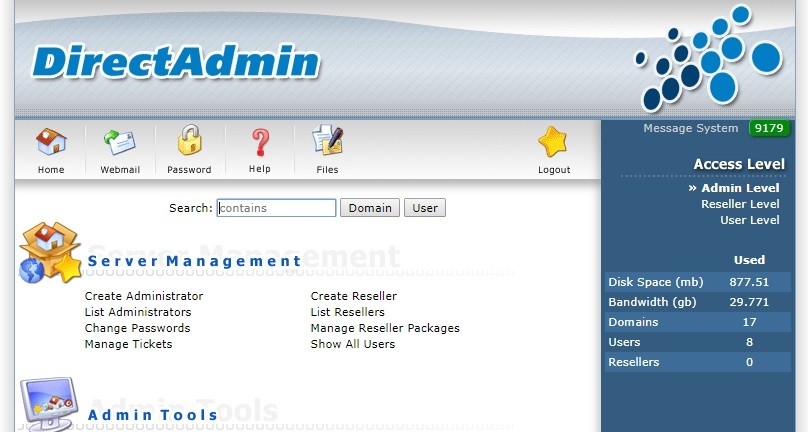
Task: Click the Resellers count 0
Action: click(749, 362)
